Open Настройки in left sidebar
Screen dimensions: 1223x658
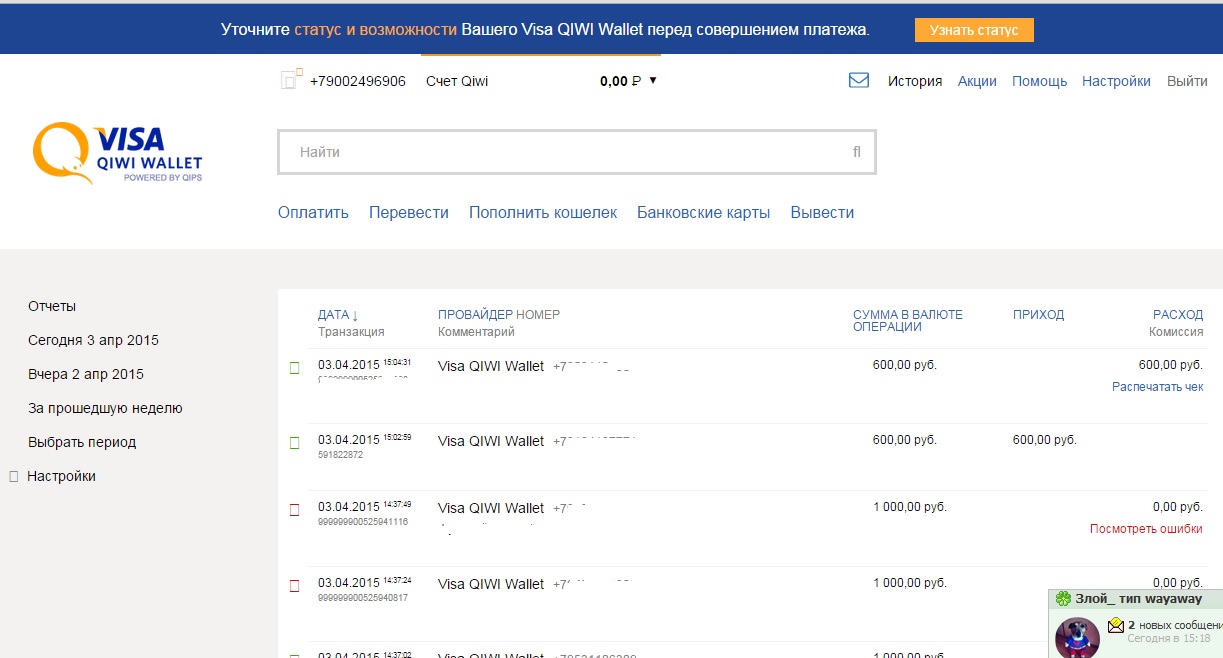tap(61, 476)
